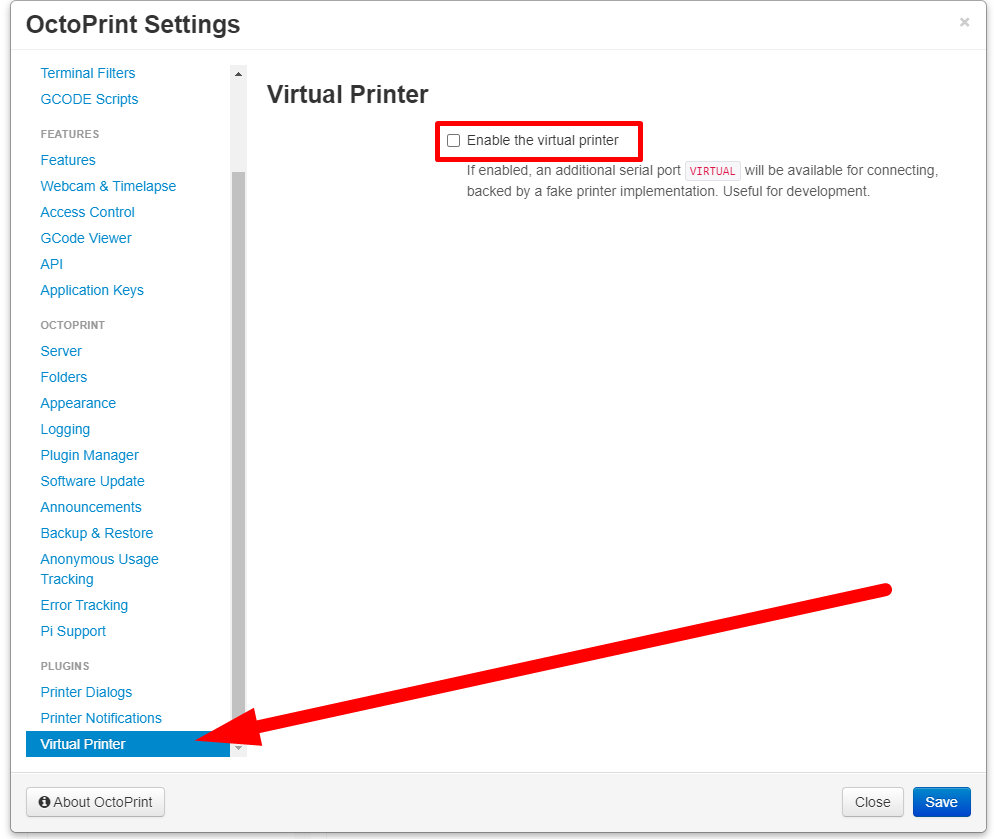Click the scrollbar down arrow in sidebar

238,748
